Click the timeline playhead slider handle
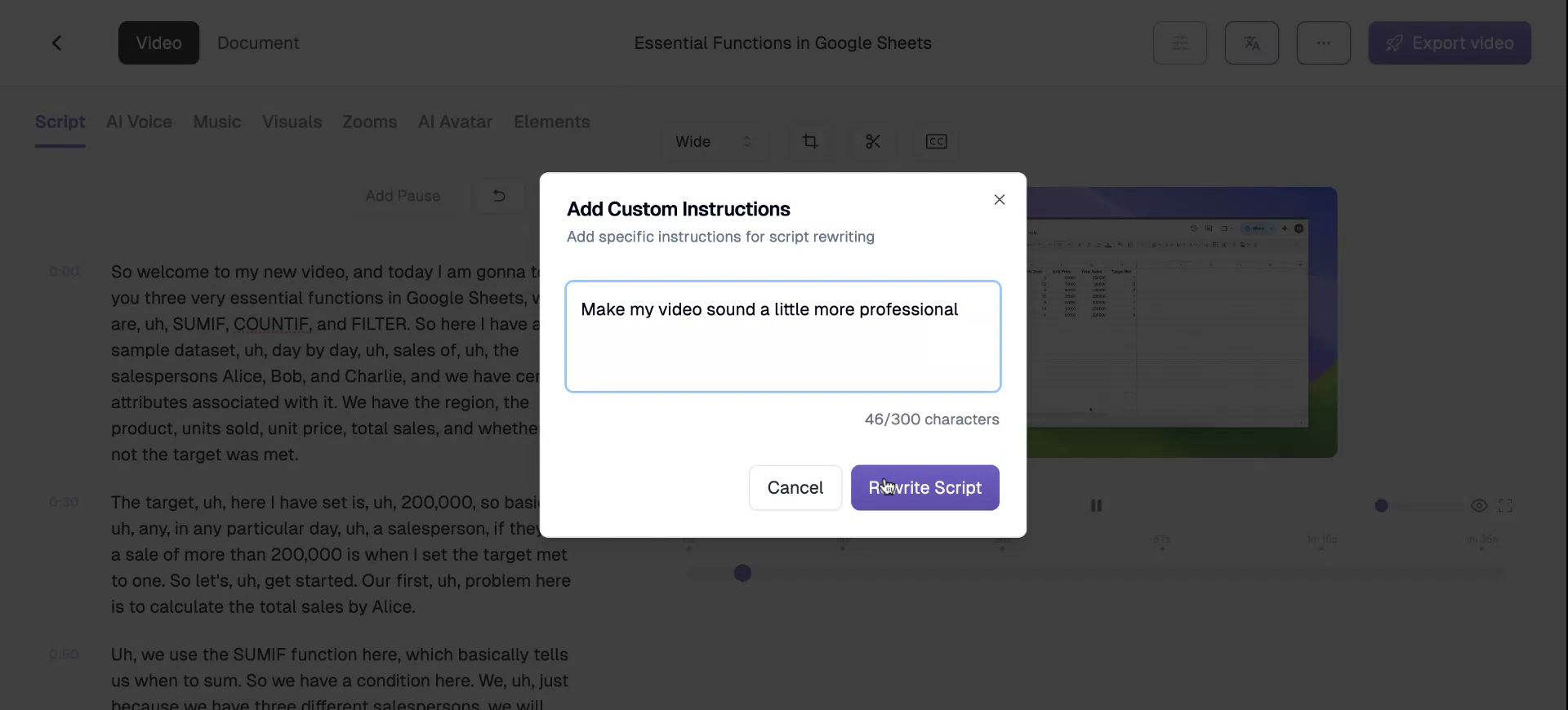The height and width of the screenshot is (710, 1568). 742,574
